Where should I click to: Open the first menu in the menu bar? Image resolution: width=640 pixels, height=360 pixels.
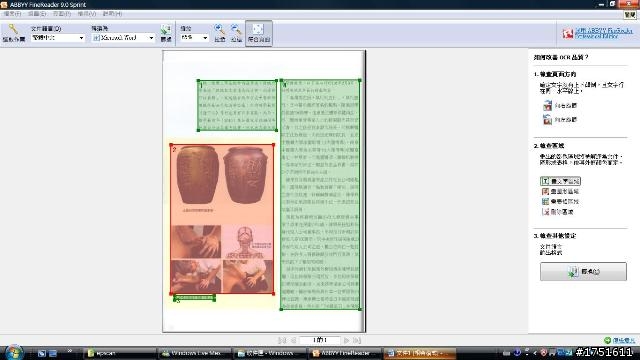pyautogui.click(x=12, y=14)
